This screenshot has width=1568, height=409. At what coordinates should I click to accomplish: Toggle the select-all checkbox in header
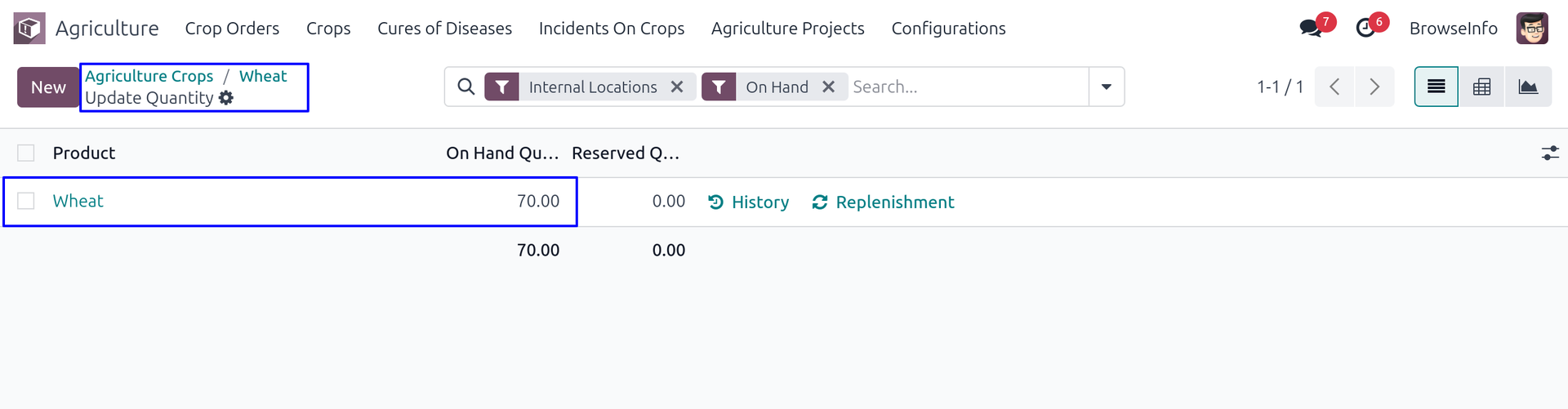26,153
